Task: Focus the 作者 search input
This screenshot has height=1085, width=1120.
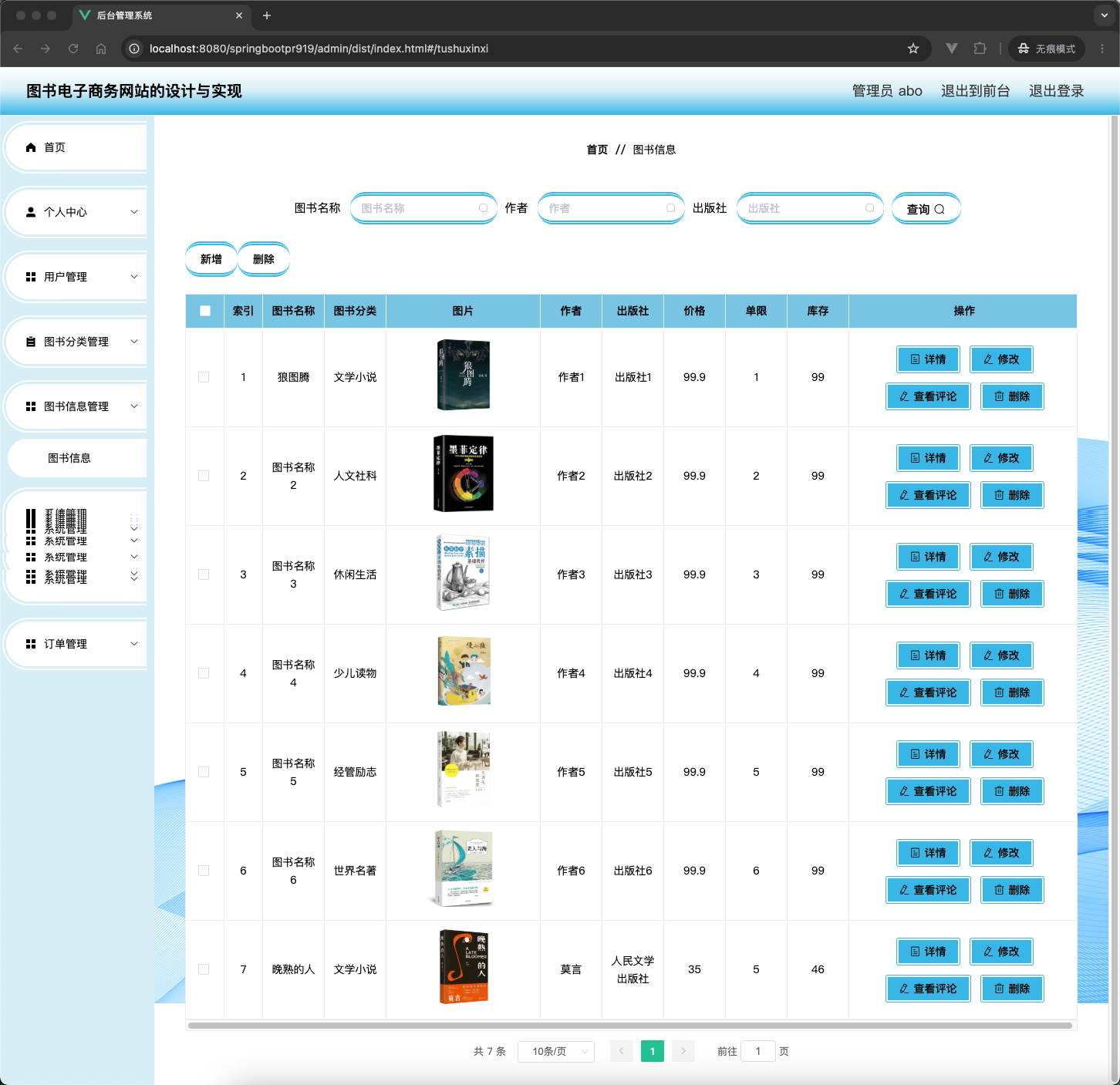Action: [611, 208]
